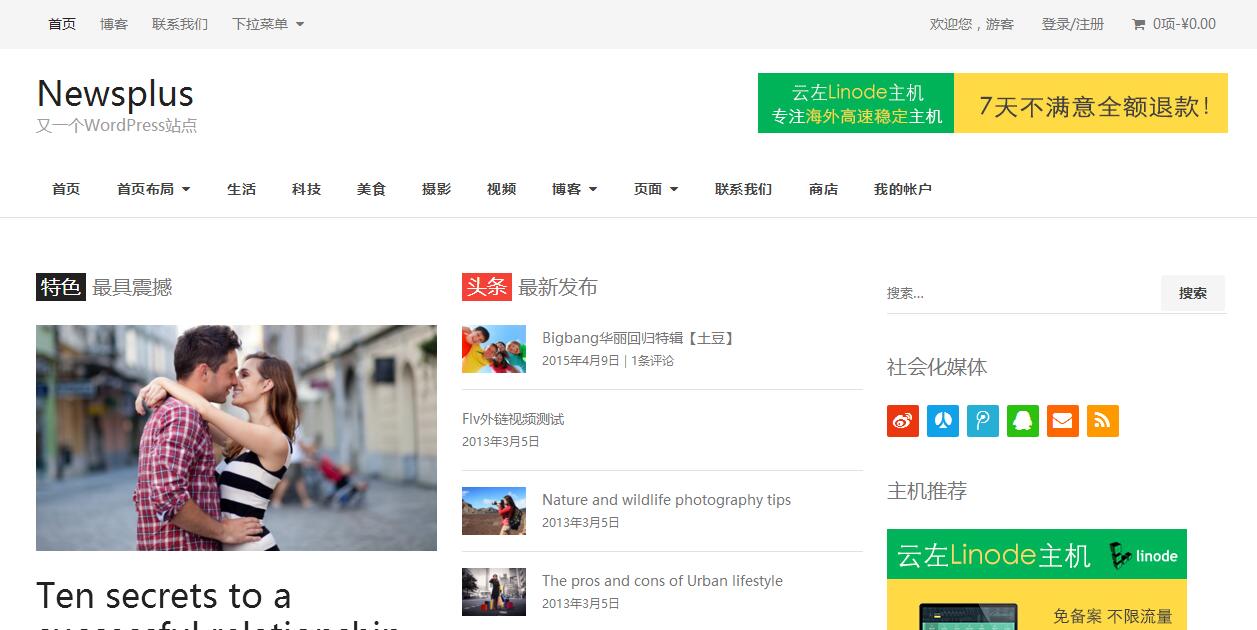Screen dimensions: 1257x630
Task: Open article Bigbang华丽回归特辑【土豆】
Action: pyautogui.click(x=640, y=338)
